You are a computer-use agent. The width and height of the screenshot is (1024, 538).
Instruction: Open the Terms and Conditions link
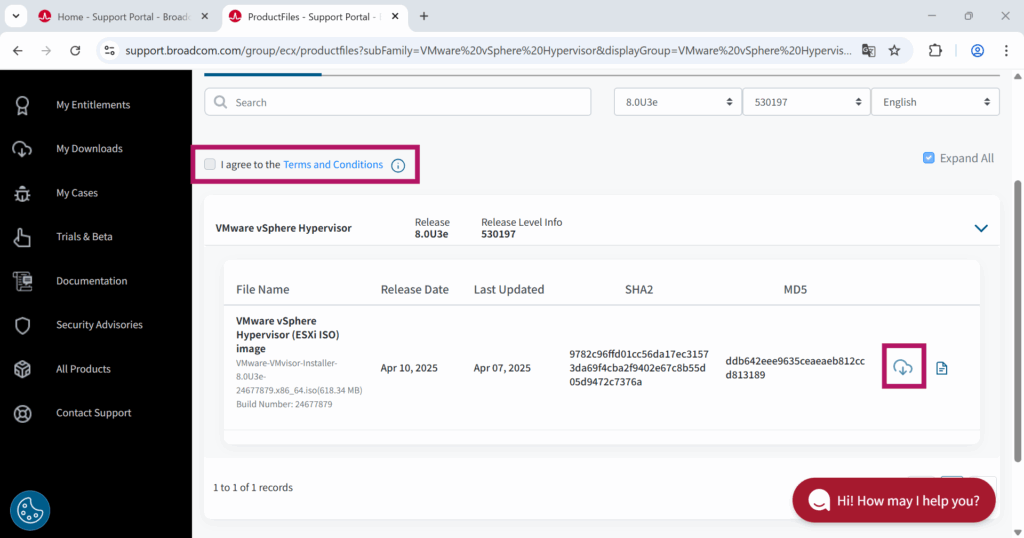coord(333,164)
